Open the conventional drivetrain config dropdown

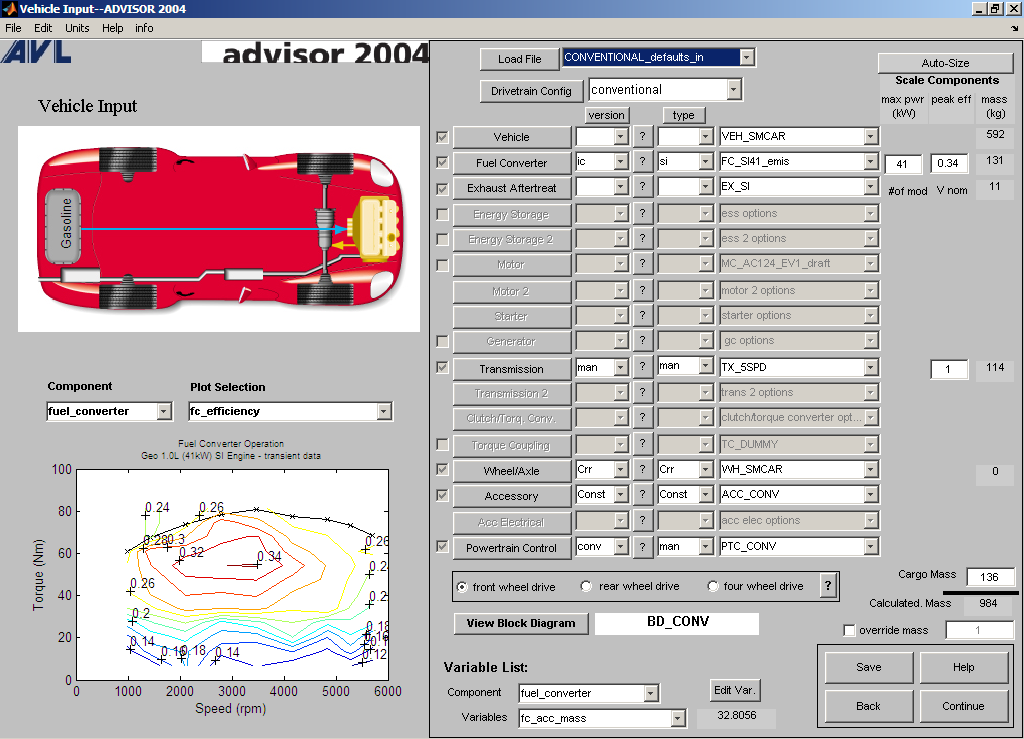[x=734, y=89]
